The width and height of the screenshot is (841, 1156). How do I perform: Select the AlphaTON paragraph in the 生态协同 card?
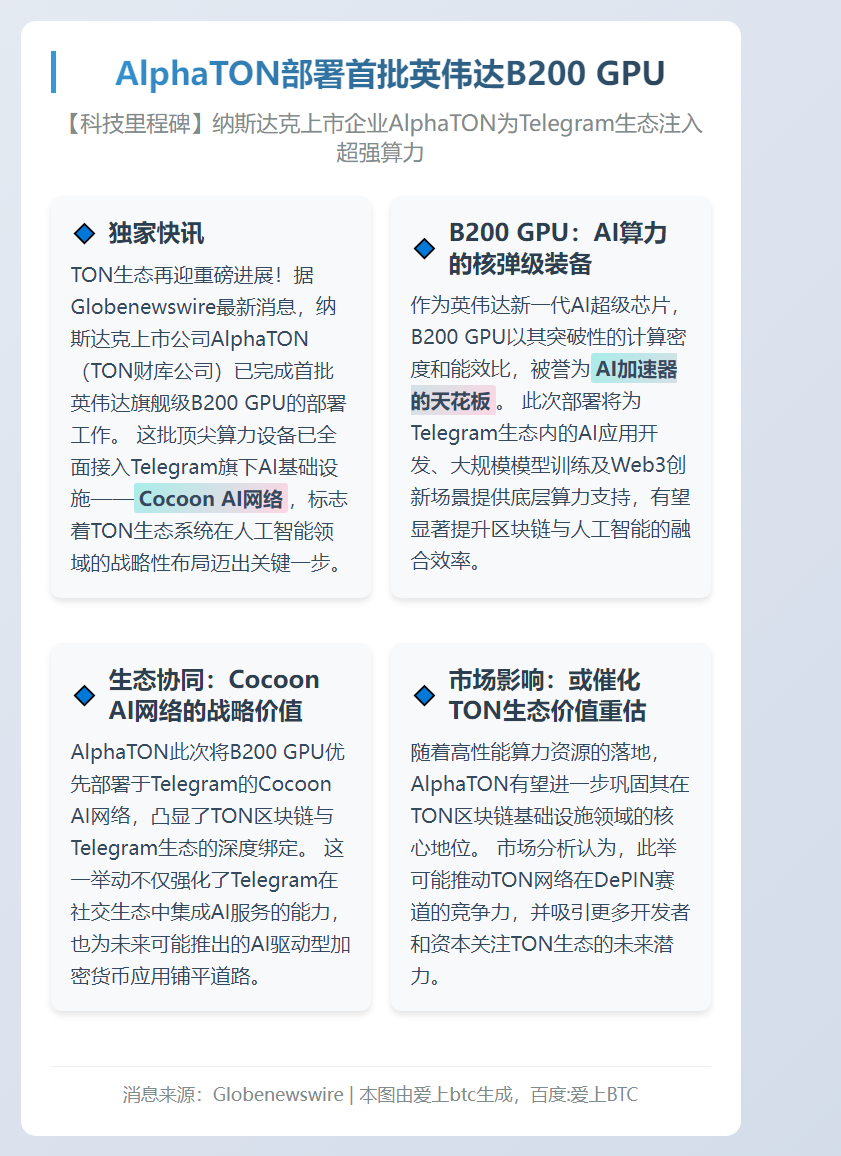[210, 860]
